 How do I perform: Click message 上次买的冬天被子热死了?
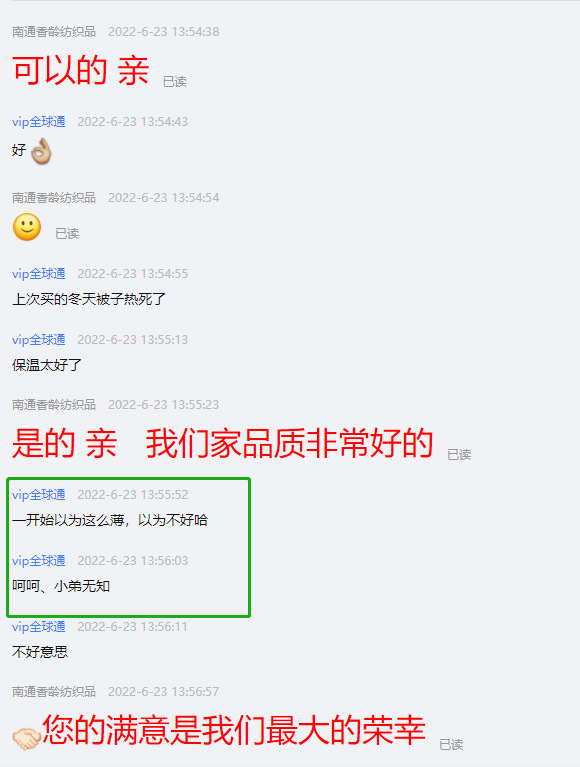pos(89,299)
